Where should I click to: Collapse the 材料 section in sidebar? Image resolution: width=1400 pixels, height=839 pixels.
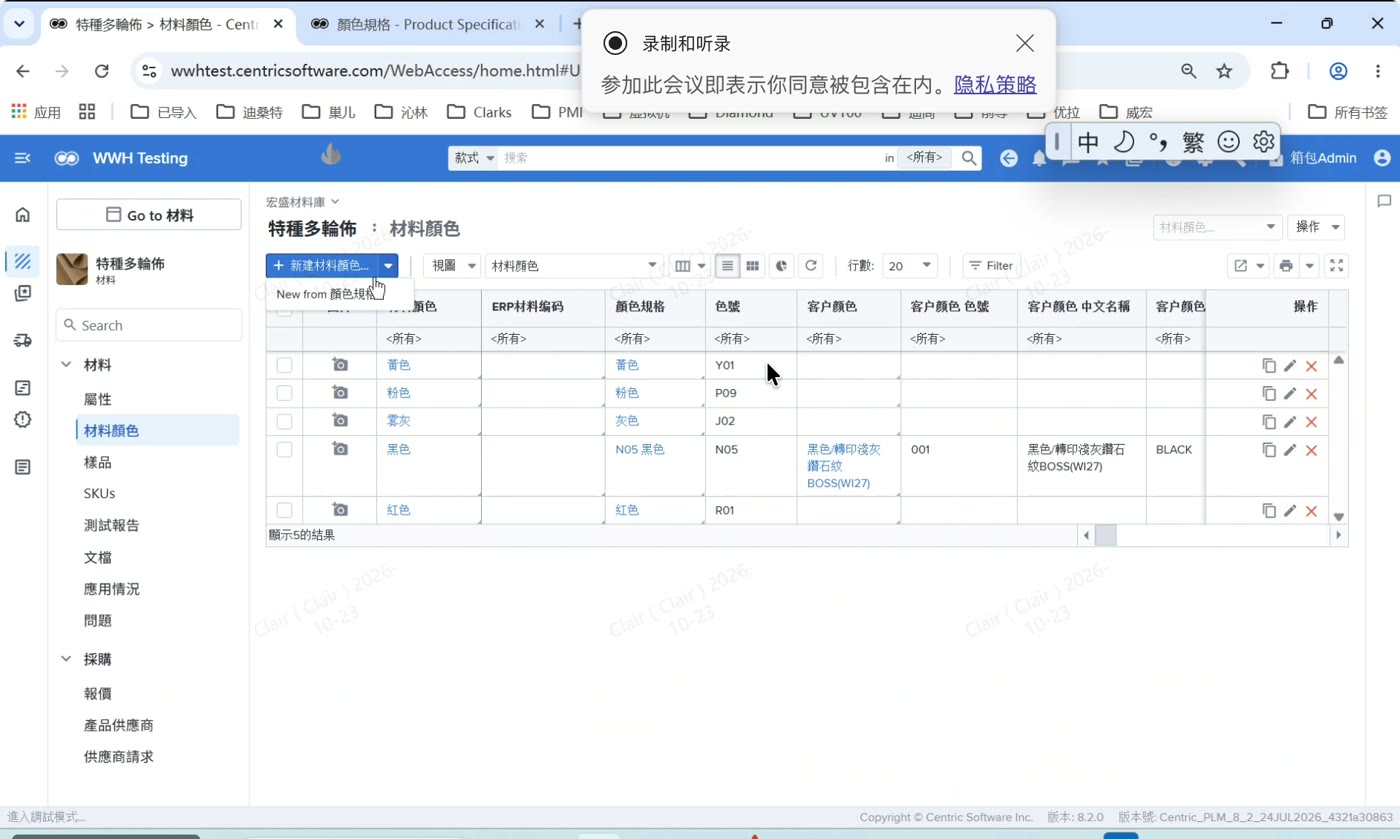[66, 365]
